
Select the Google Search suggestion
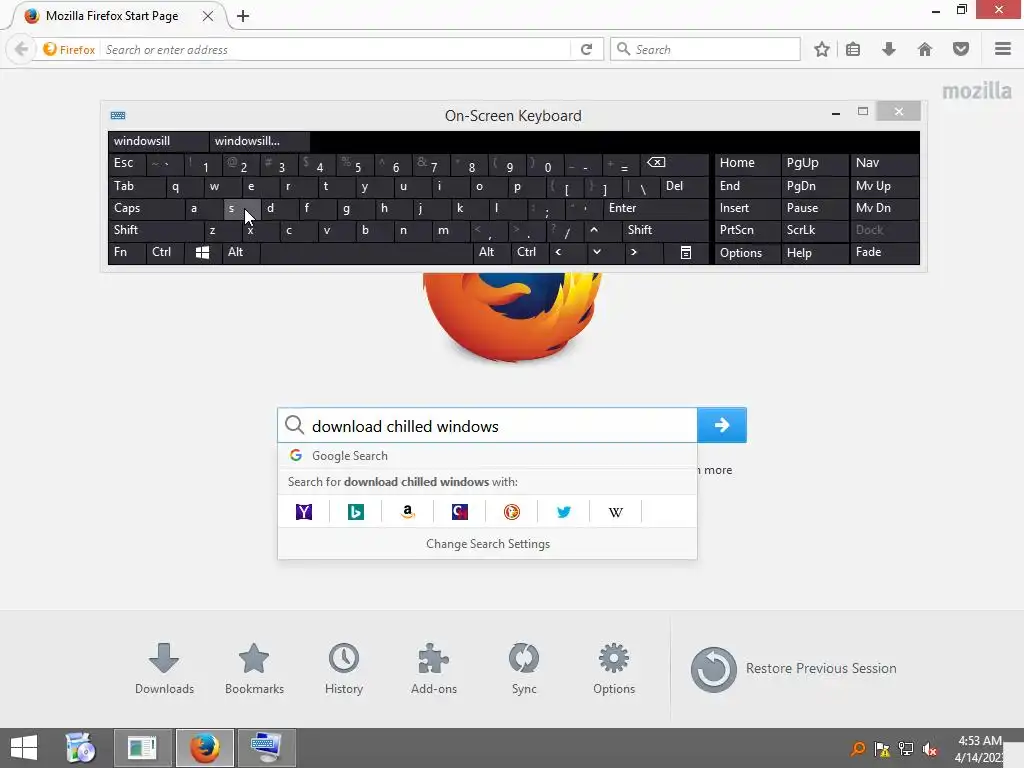point(487,456)
